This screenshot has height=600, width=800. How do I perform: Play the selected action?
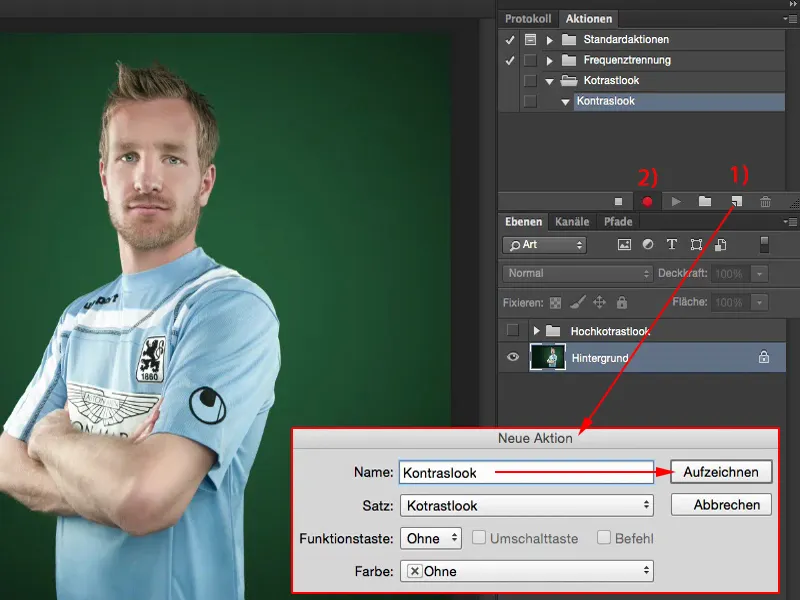676,202
